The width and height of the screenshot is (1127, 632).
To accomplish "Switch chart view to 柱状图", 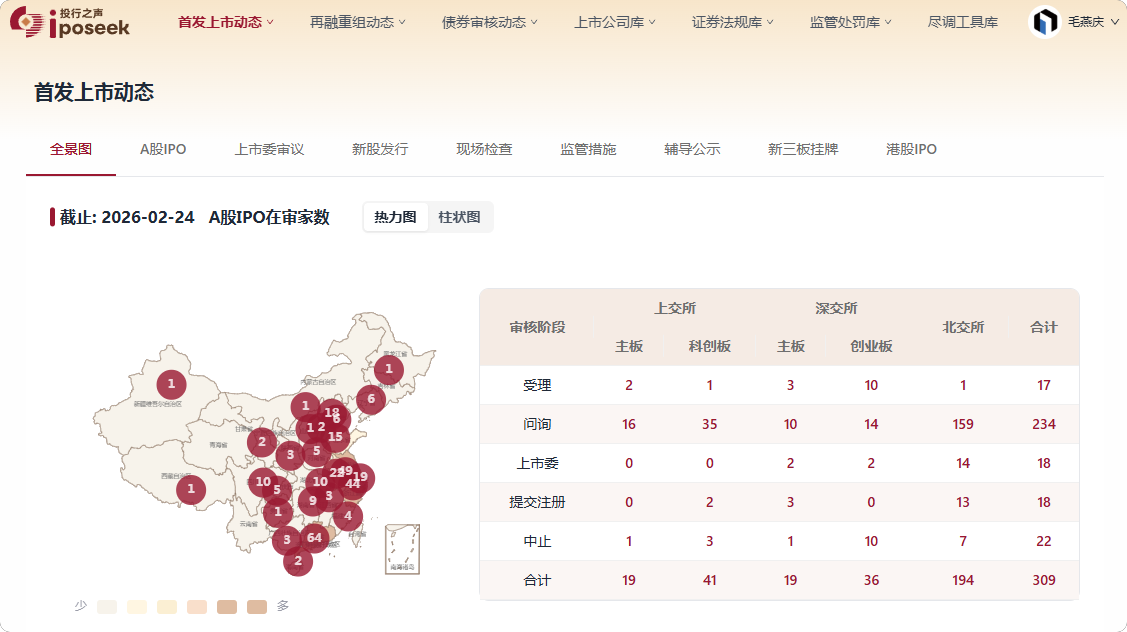I will (x=459, y=217).
